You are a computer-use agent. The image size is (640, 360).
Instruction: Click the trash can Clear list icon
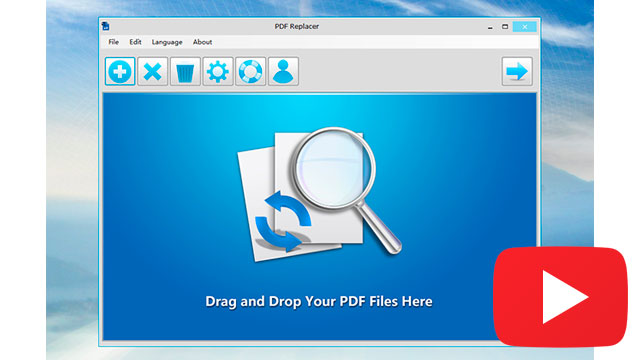coord(185,71)
